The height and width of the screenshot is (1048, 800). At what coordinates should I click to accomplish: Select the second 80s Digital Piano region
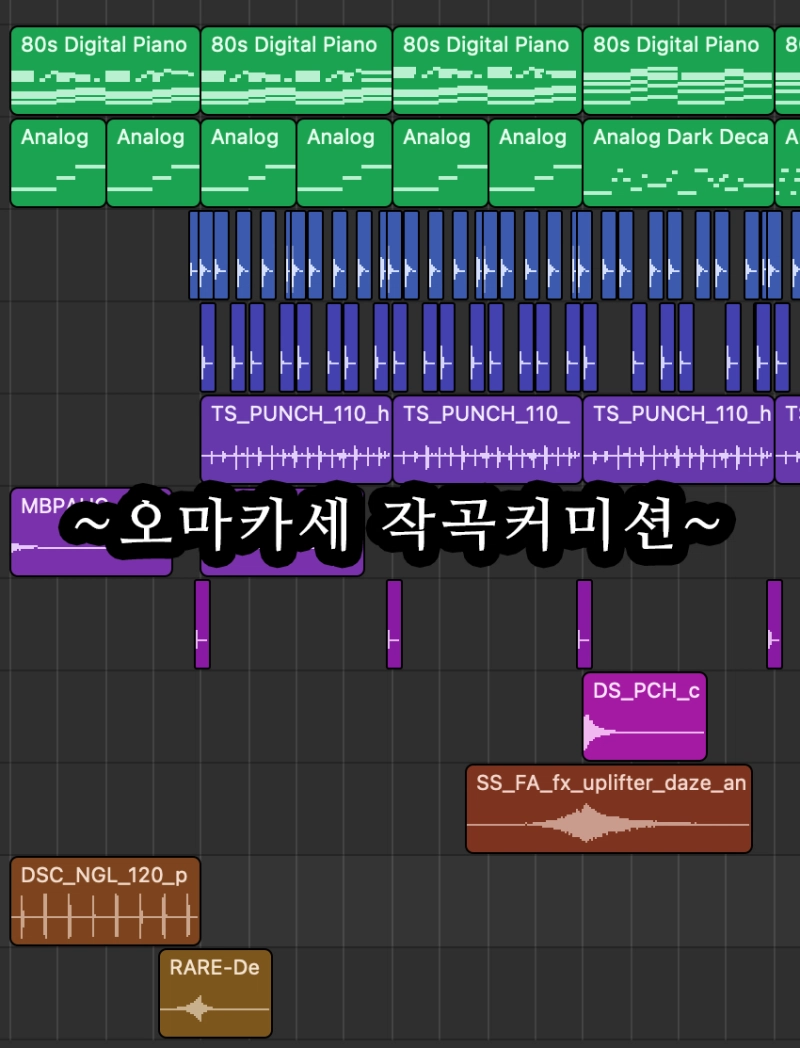tap(296, 70)
